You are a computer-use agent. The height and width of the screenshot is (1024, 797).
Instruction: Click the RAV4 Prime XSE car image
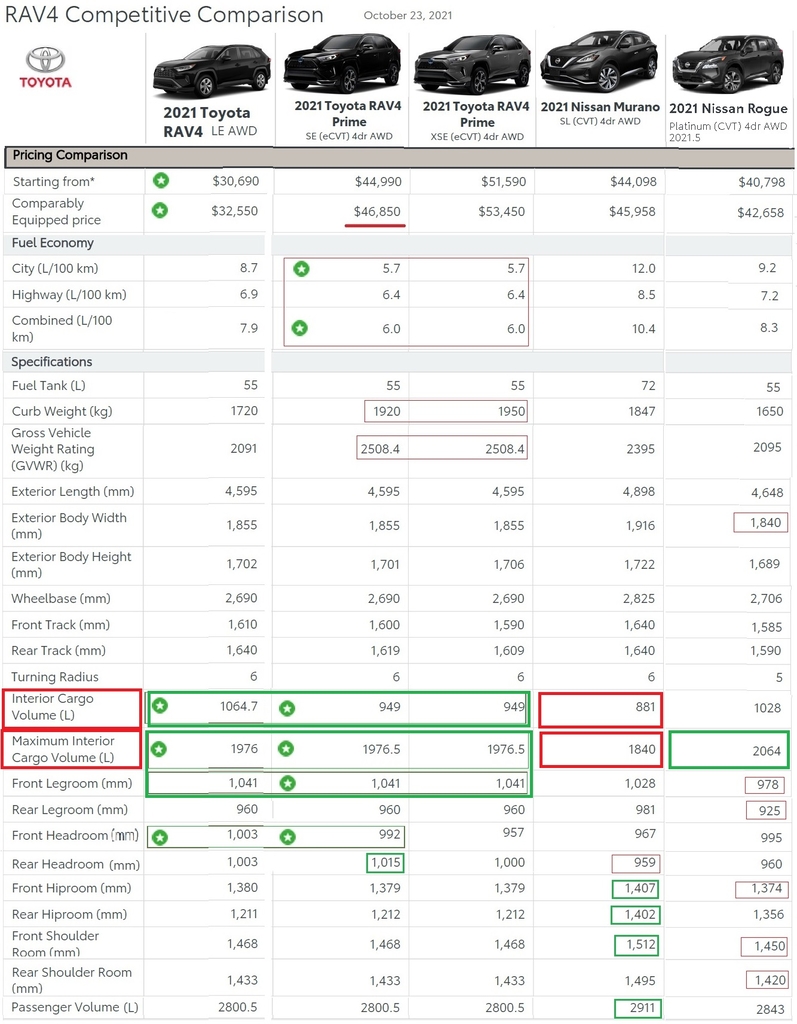472,64
